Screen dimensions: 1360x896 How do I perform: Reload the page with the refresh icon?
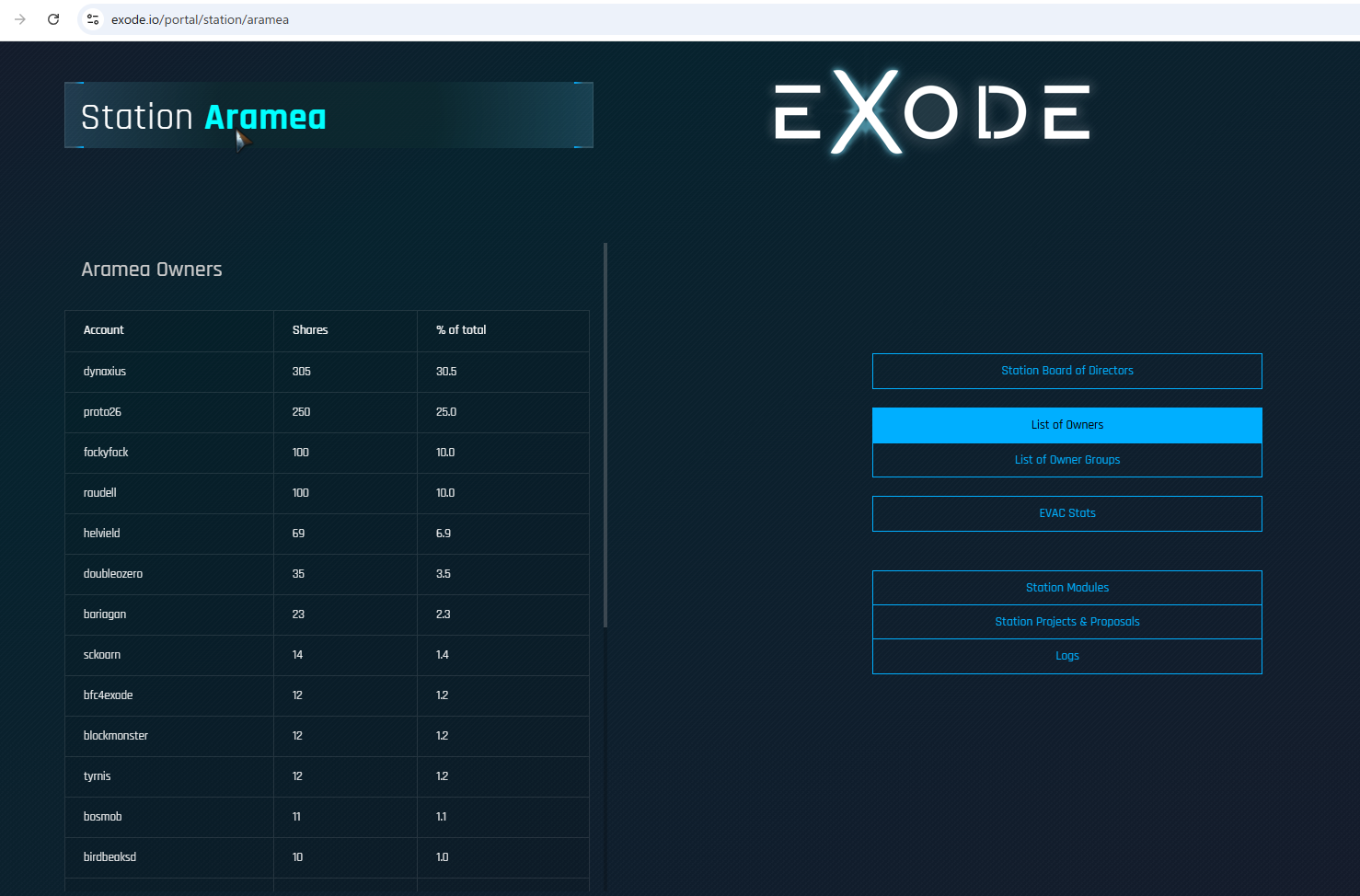[53, 19]
